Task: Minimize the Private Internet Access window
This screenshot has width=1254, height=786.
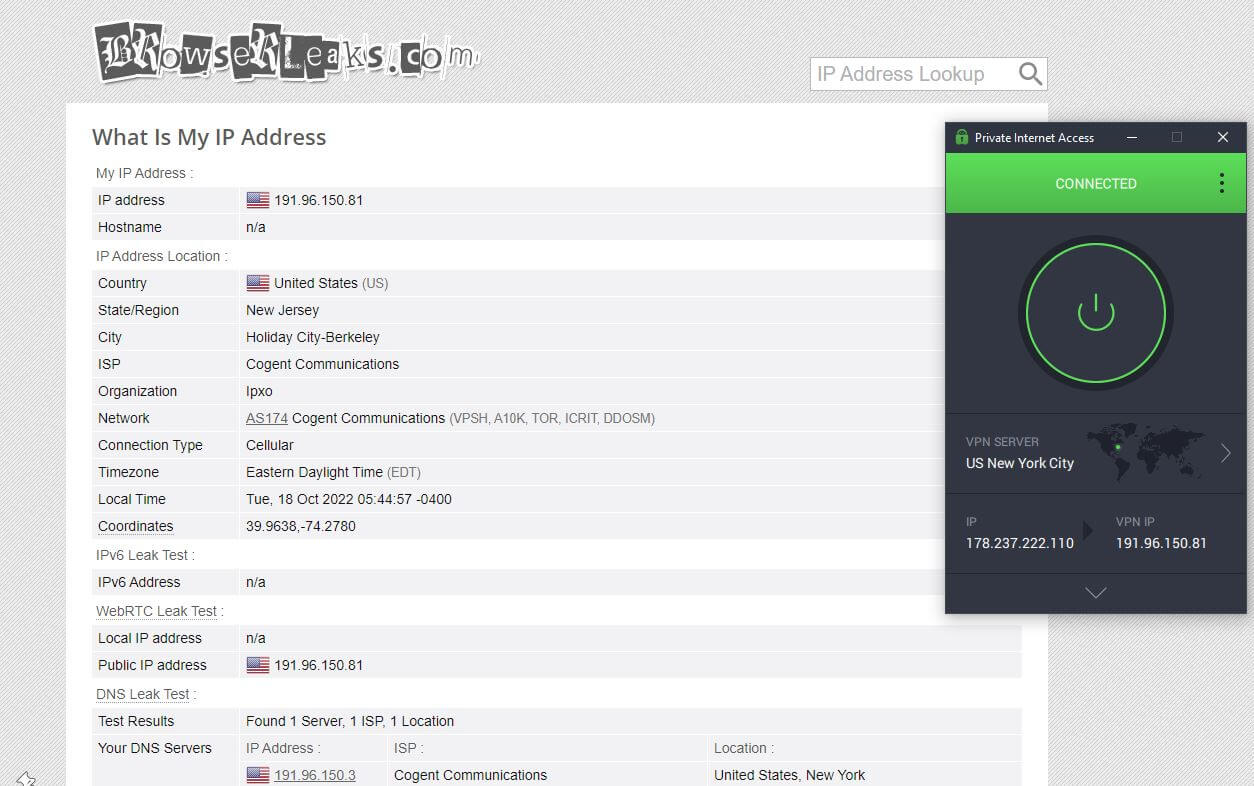Action: tap(1132, 137)
